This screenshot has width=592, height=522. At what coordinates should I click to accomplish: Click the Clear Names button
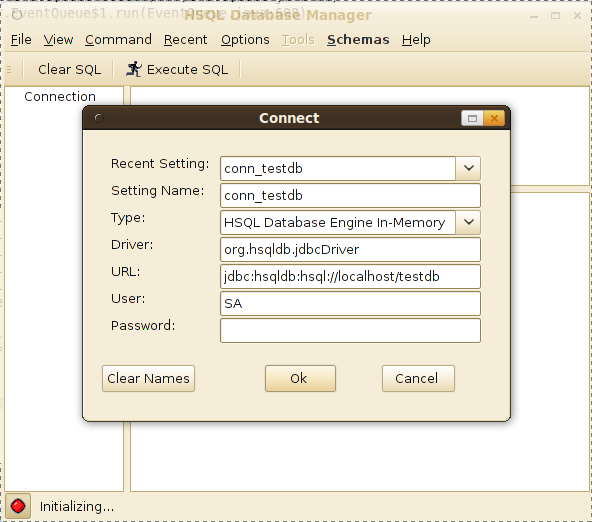tap(148, 378)
